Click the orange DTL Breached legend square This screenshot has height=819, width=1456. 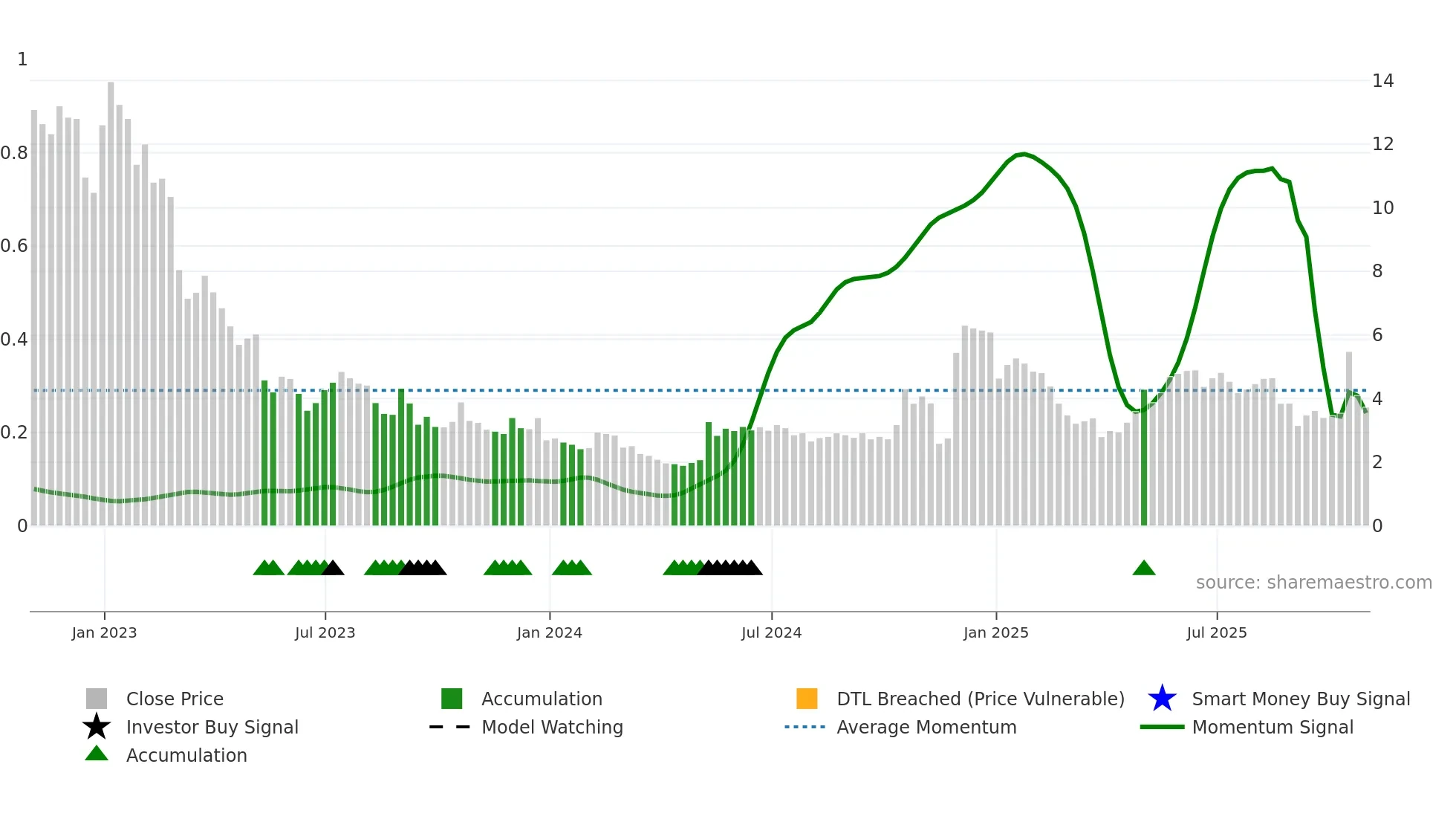[x=807, y=699]
